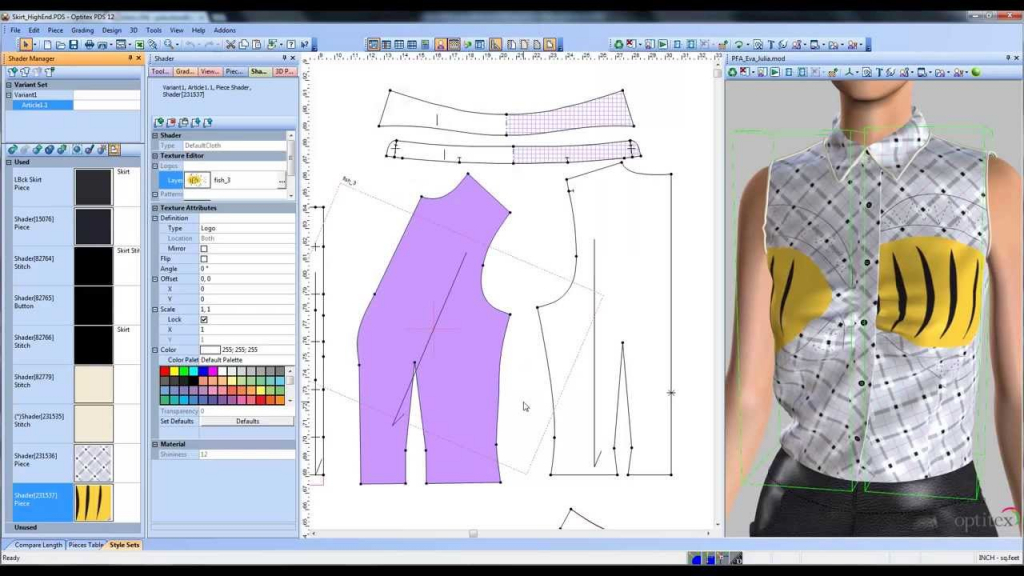The image size is (1024, 576).
Task: Click the text T icon in 3D window toolbar
Action: tap(879, 72)
